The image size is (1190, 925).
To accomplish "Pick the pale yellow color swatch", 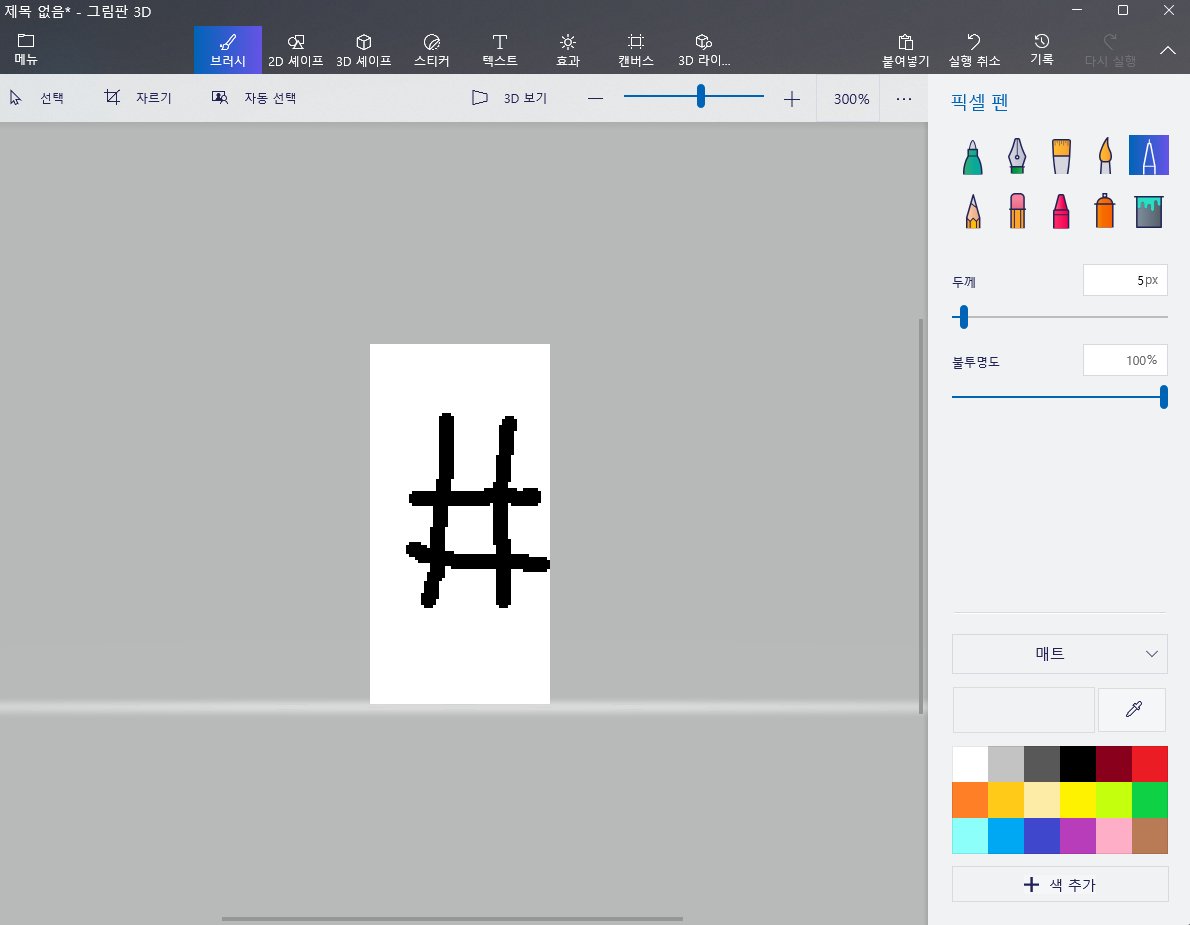I will coord(1042,800).
